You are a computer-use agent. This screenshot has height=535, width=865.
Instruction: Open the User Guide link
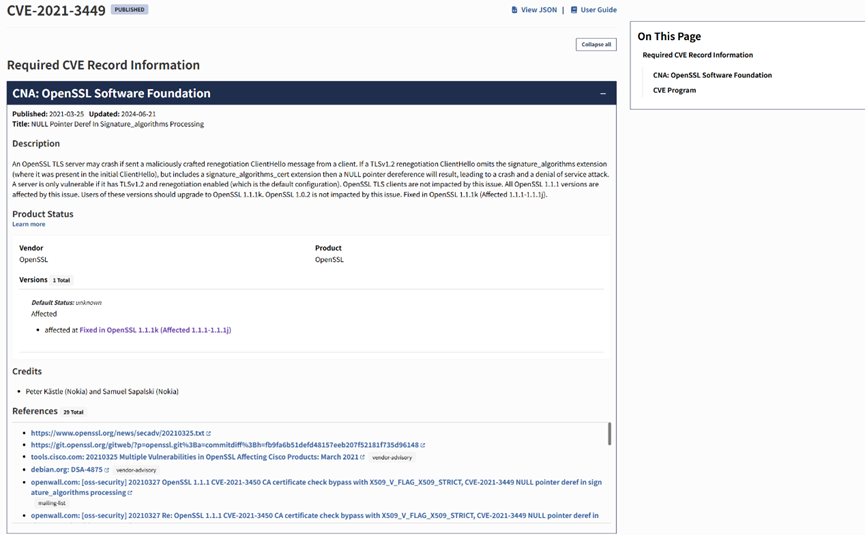tap(599, 10)
